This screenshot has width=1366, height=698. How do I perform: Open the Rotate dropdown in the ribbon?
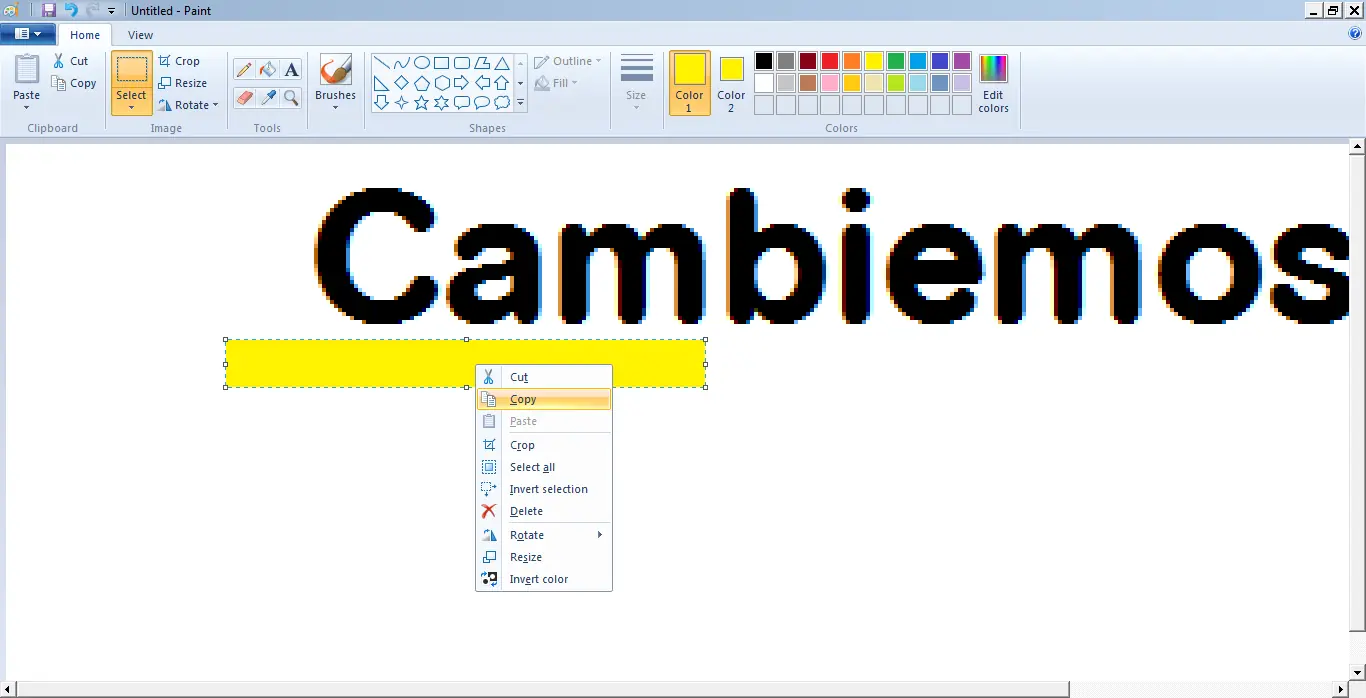[188, 105]
